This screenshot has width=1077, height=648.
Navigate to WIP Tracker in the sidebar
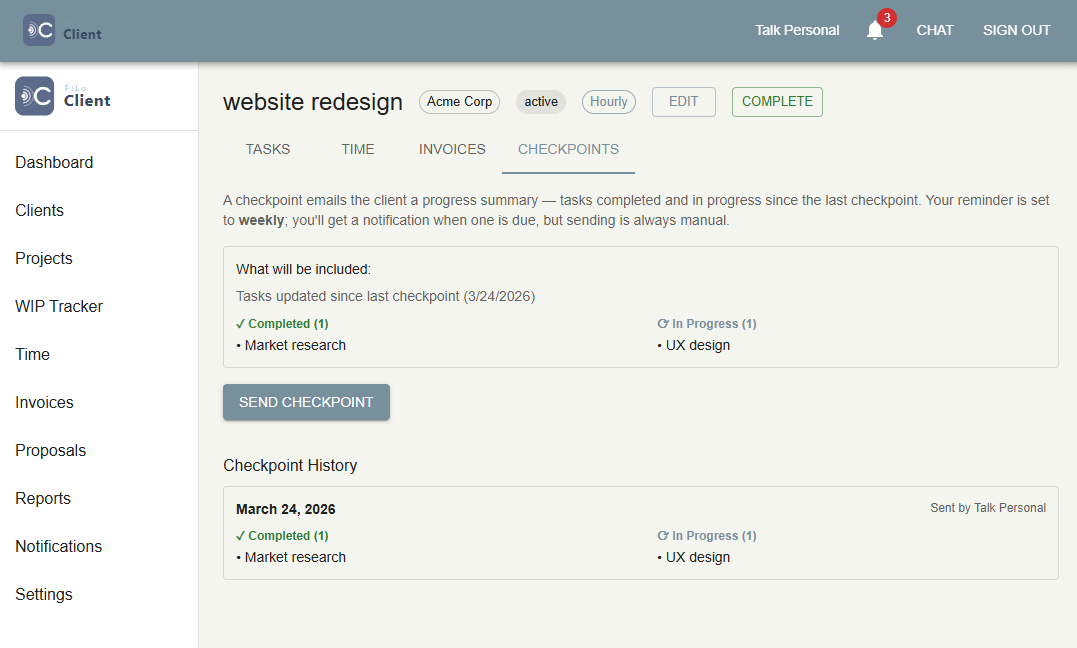(x=58, y=306)
